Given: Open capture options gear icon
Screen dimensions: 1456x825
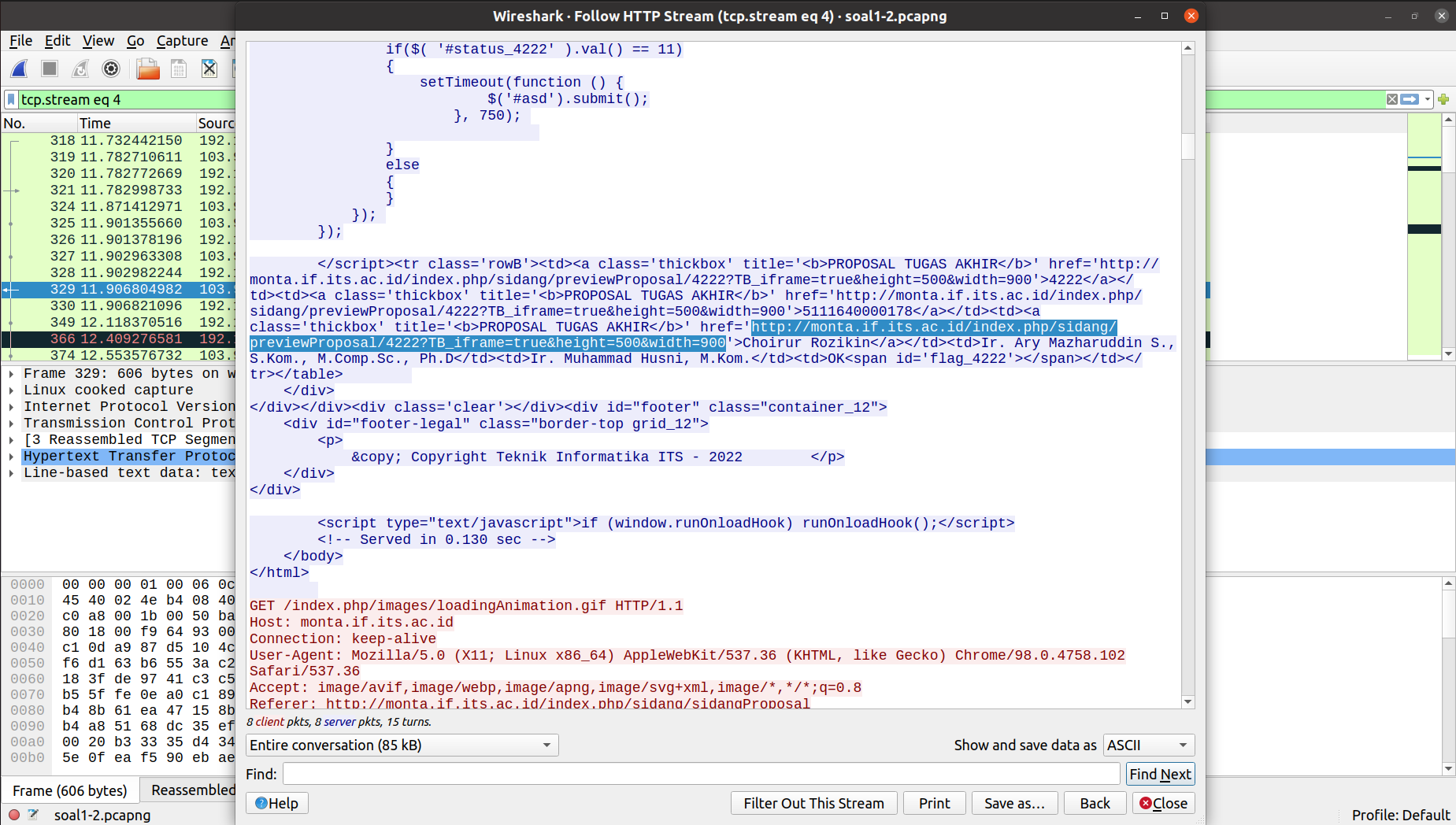Looking at the screenshot, I should click(x=111, y=69).
